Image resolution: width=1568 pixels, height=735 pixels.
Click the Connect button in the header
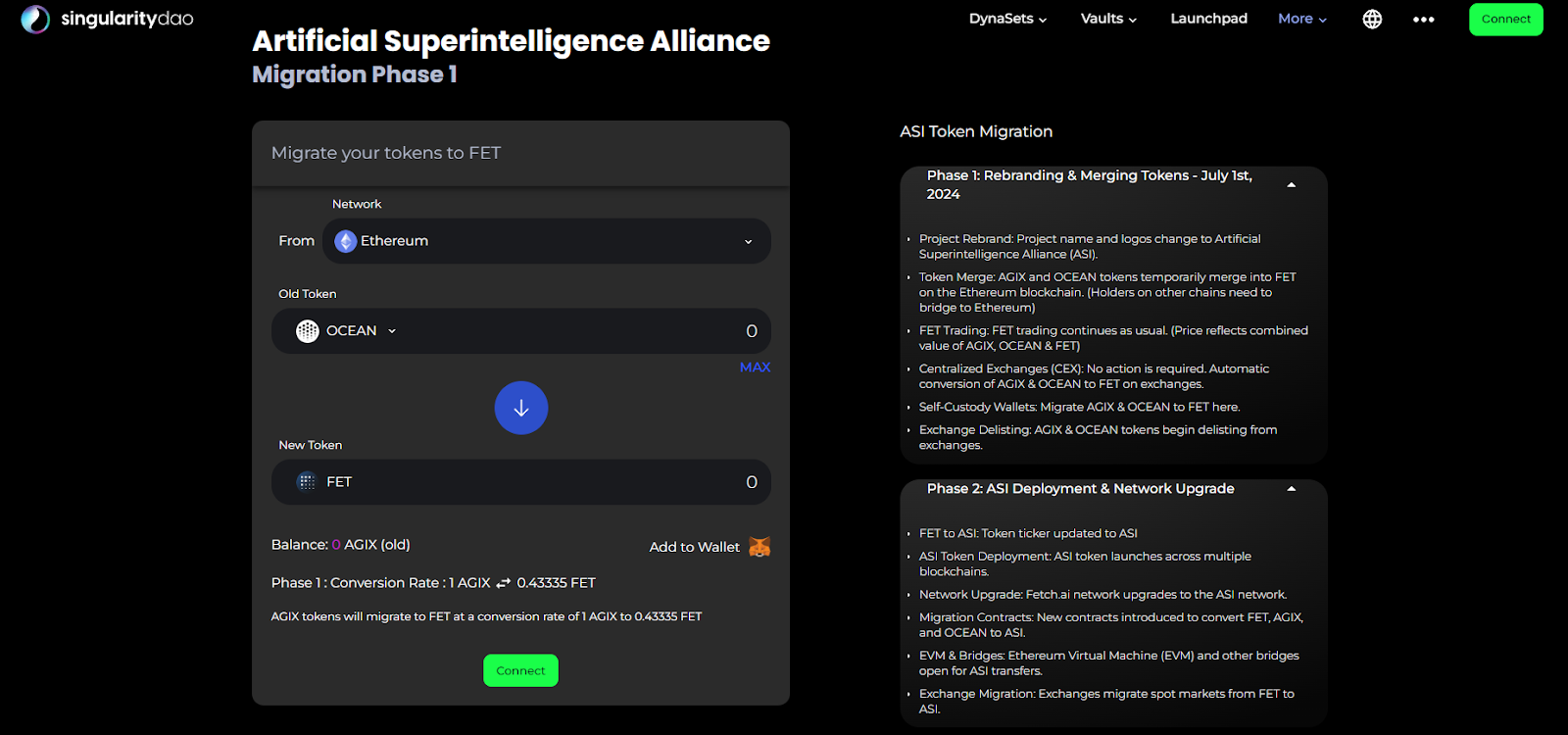click(x=1506, y=20)
